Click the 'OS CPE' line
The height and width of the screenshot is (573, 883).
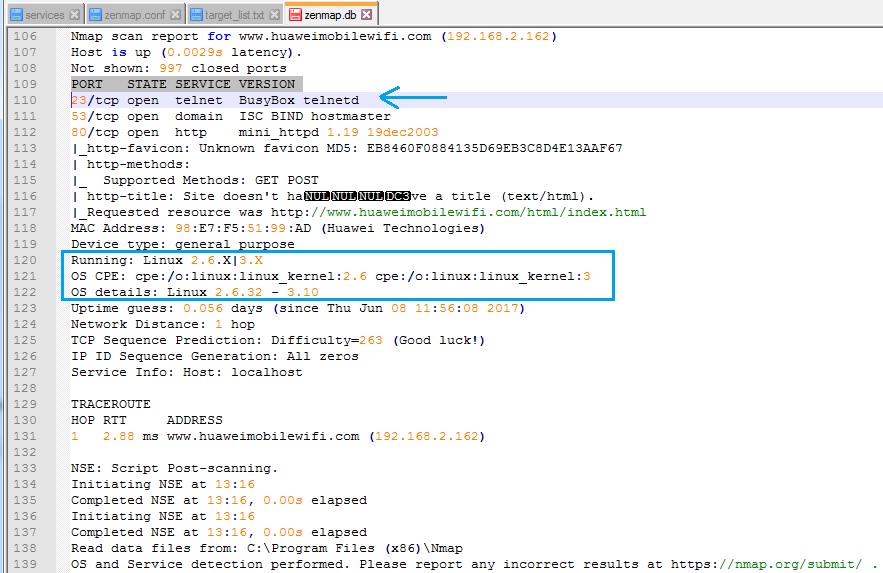point(331,276)
